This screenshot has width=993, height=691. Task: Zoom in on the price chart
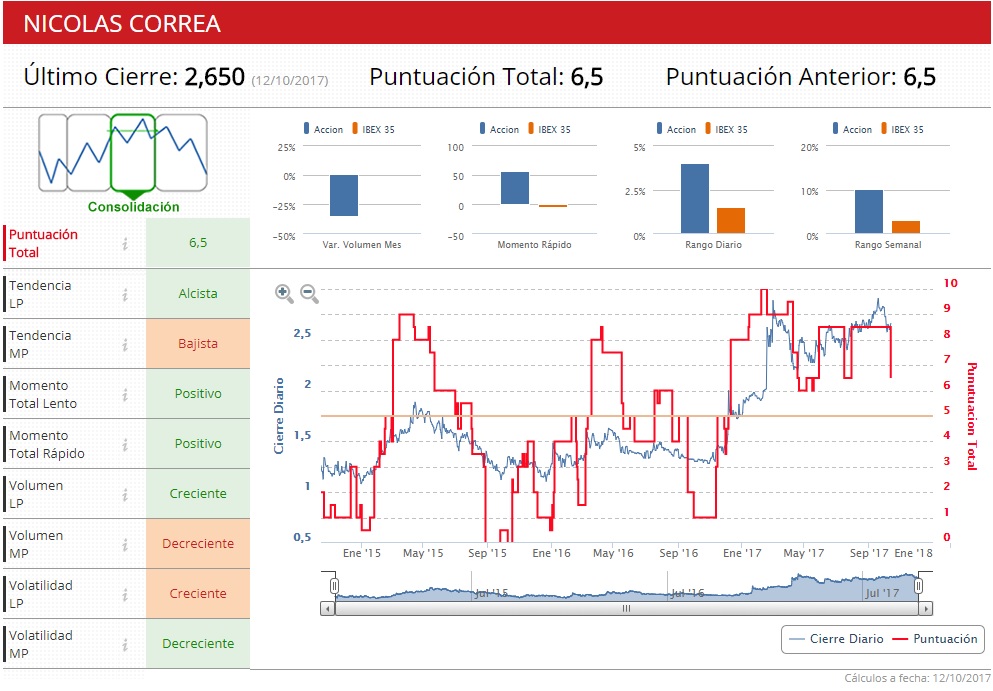click(x=284, y=293)
